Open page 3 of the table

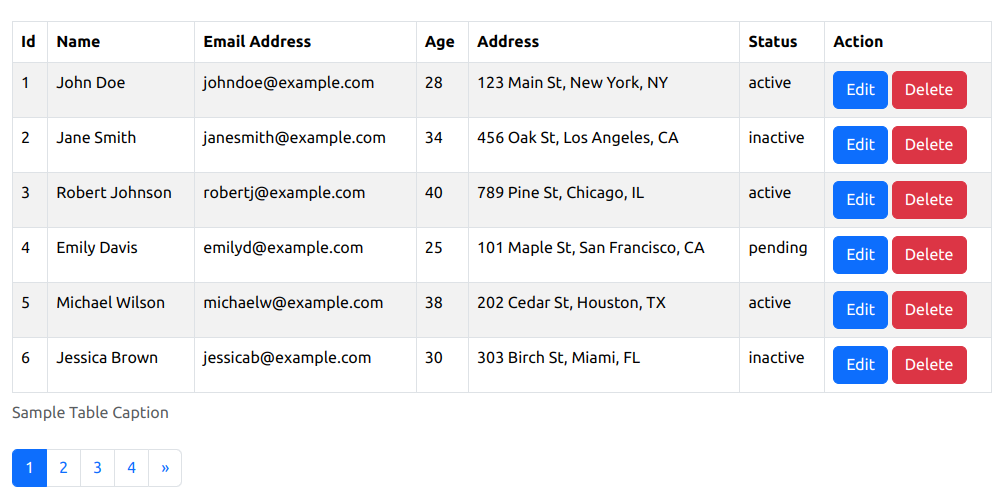[x=97, y=468]
